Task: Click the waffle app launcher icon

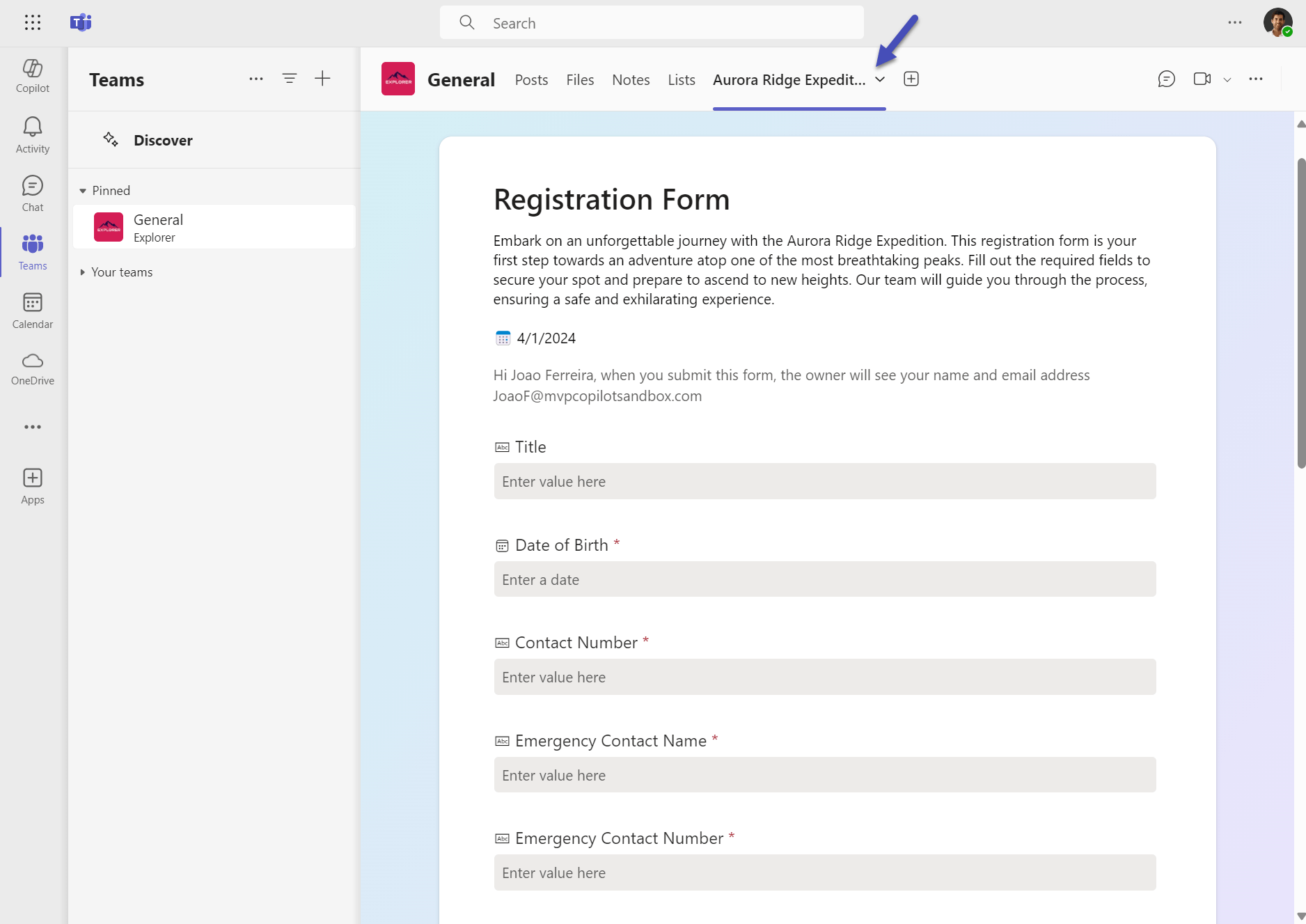Action: coord(33,22)
